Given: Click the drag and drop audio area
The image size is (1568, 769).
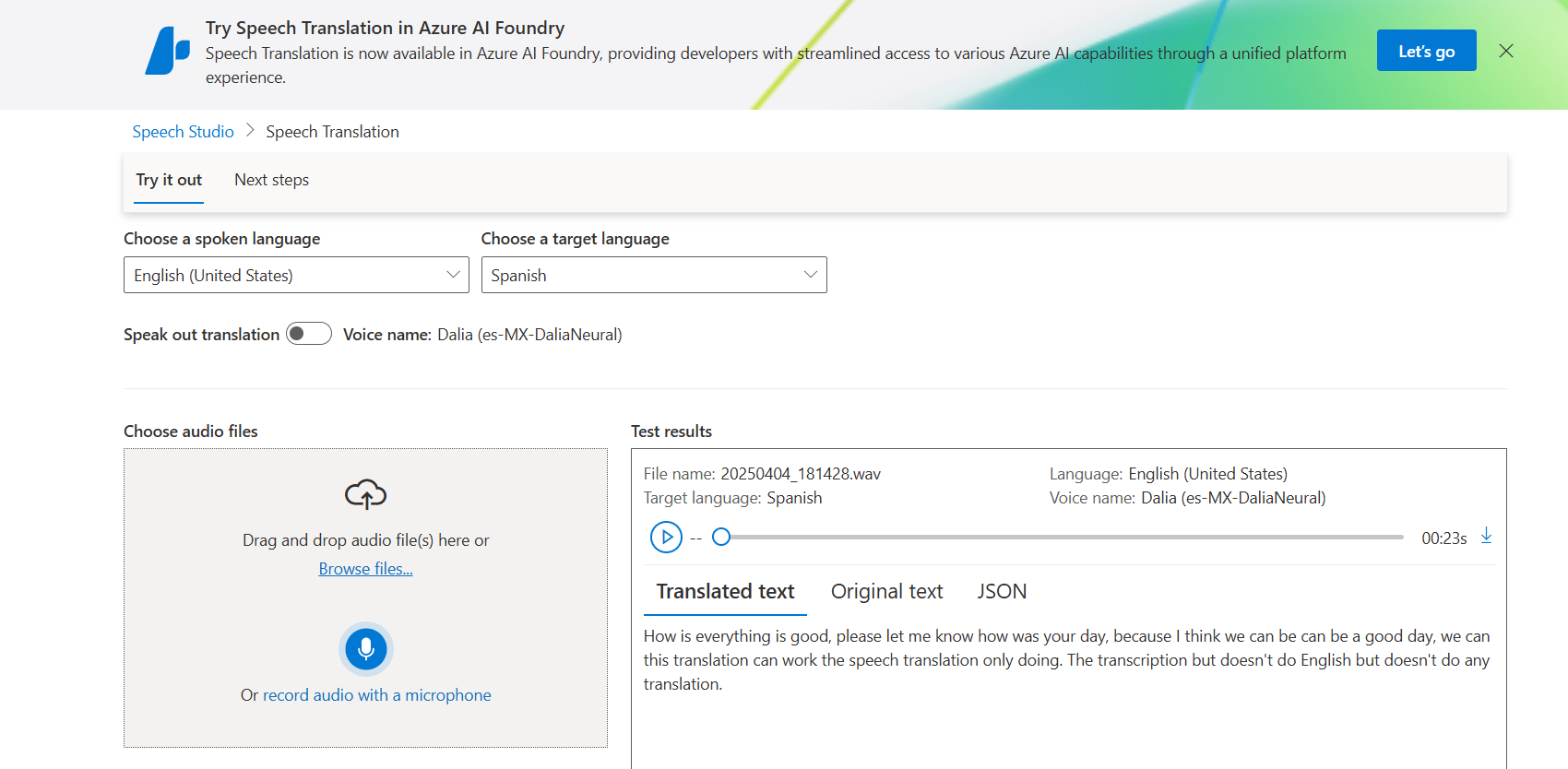Looking at the screenshot, I should (x=365, y=597).
